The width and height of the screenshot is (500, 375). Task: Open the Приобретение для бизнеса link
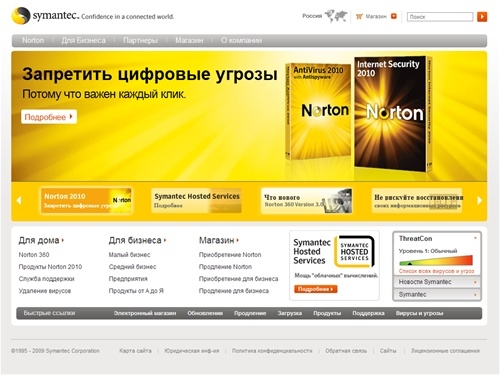[x=238, y=279]
